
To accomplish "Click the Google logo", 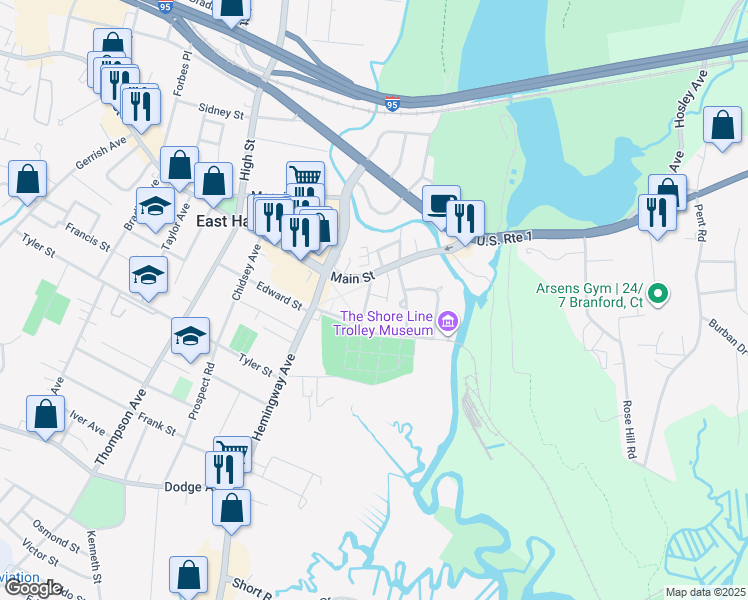I will (x=33, y=589).
